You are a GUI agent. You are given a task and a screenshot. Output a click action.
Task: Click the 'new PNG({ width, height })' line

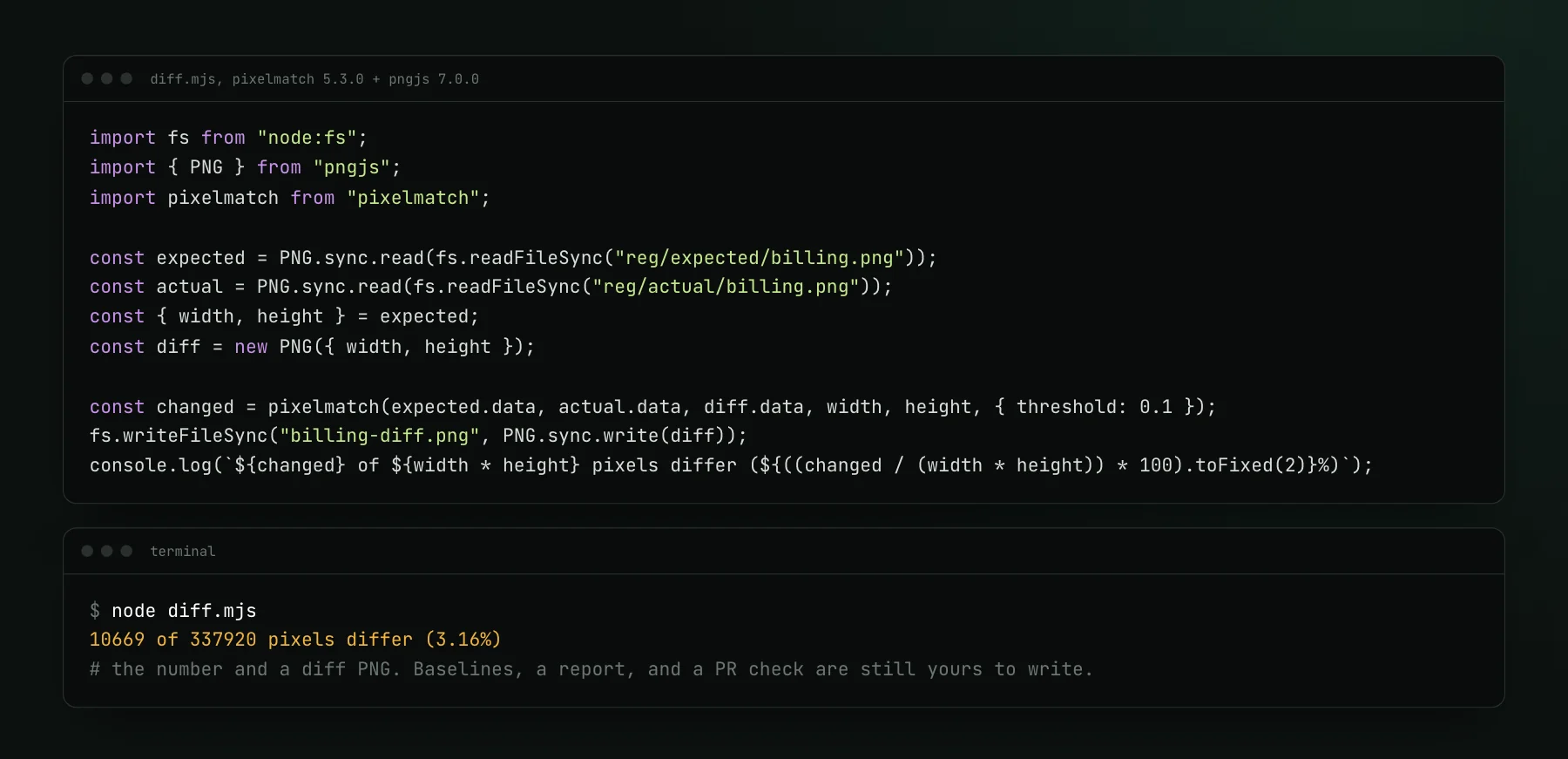[312, 347]
